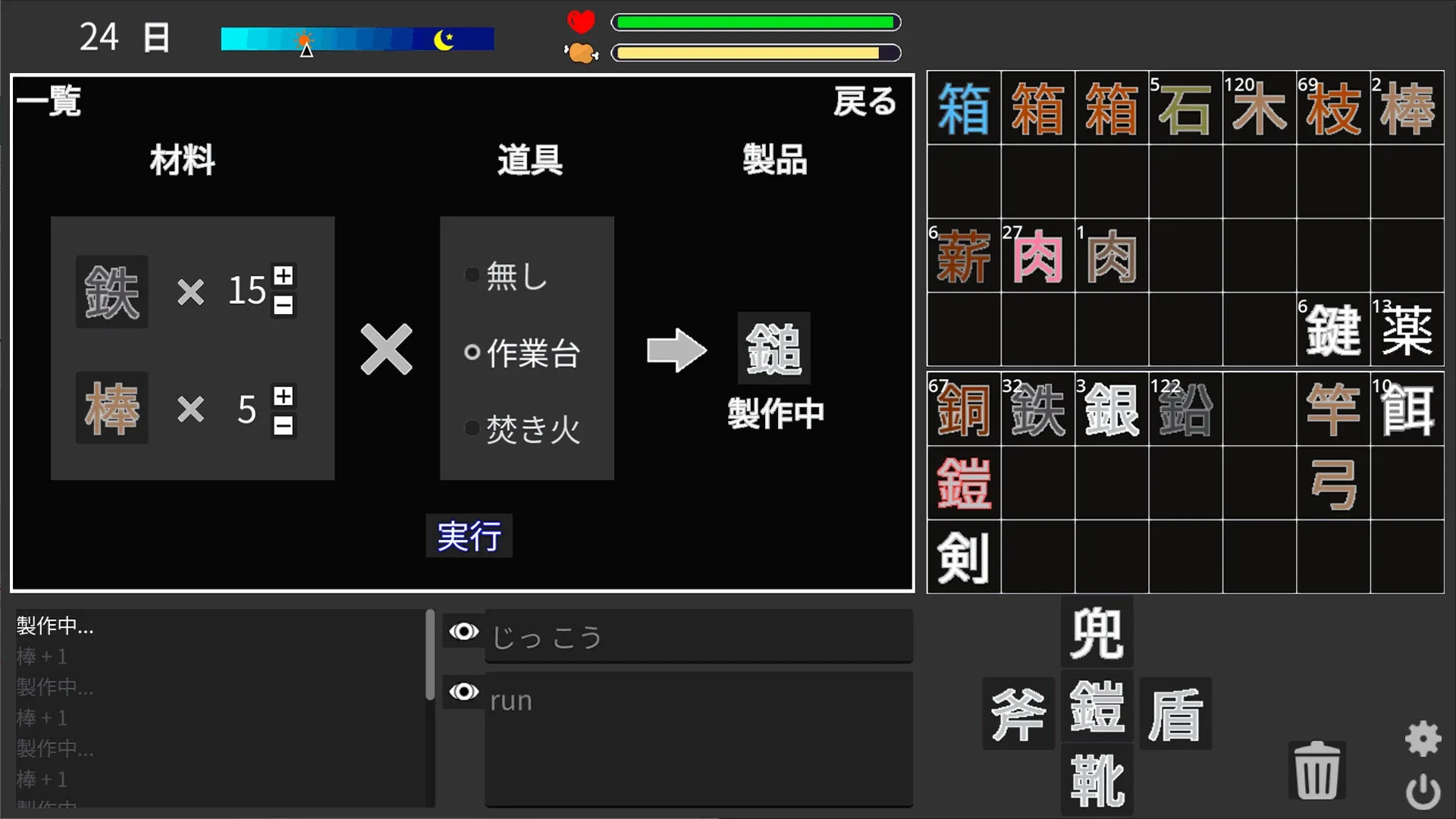This screenshot has height=819, width=1456.
Task: Click the 盾 shield equipment slot
Action: click(x=1175, y=714)
